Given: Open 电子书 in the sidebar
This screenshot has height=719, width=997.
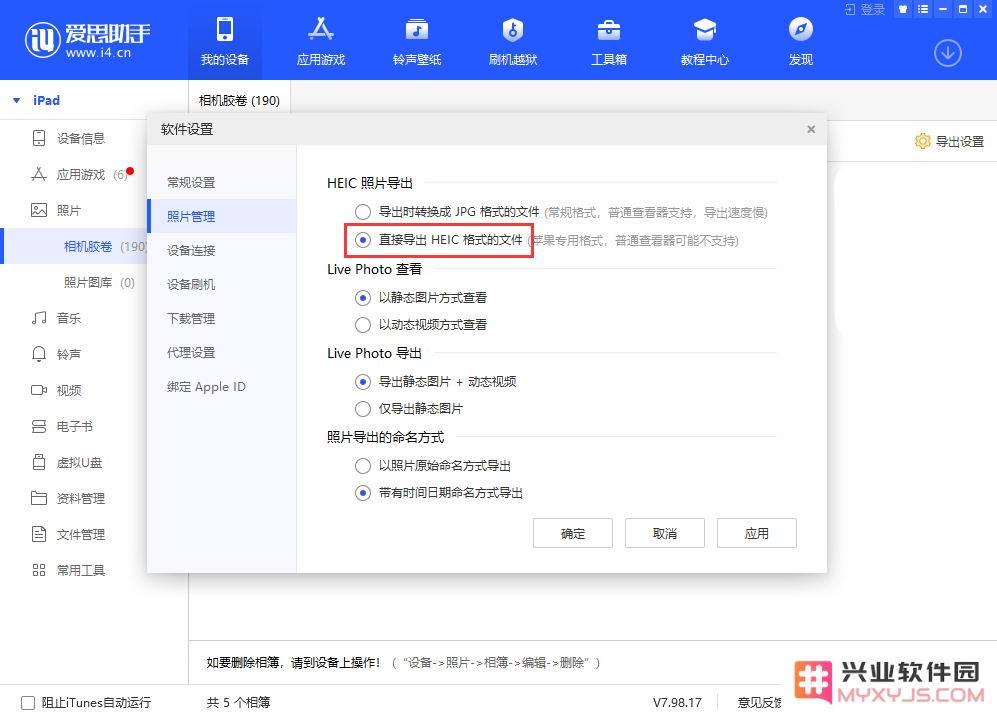Looking at the screenshot, I should tap(75, 427).
